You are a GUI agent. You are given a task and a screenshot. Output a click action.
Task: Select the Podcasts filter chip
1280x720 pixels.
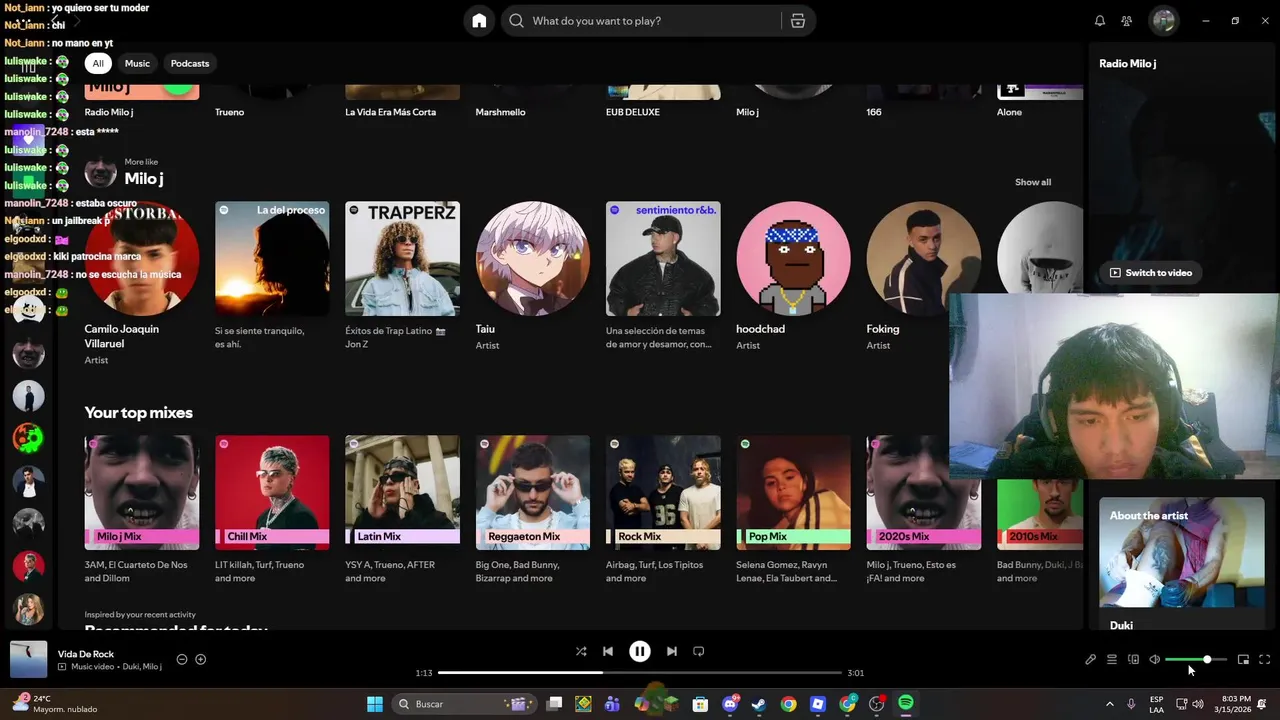(190, 63)
